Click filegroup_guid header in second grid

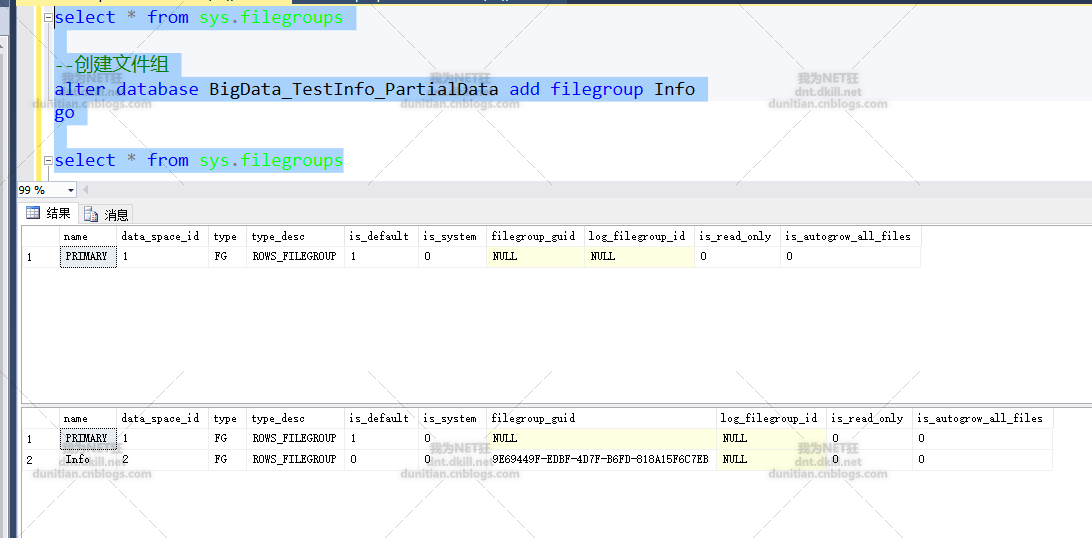coord(601,418)
